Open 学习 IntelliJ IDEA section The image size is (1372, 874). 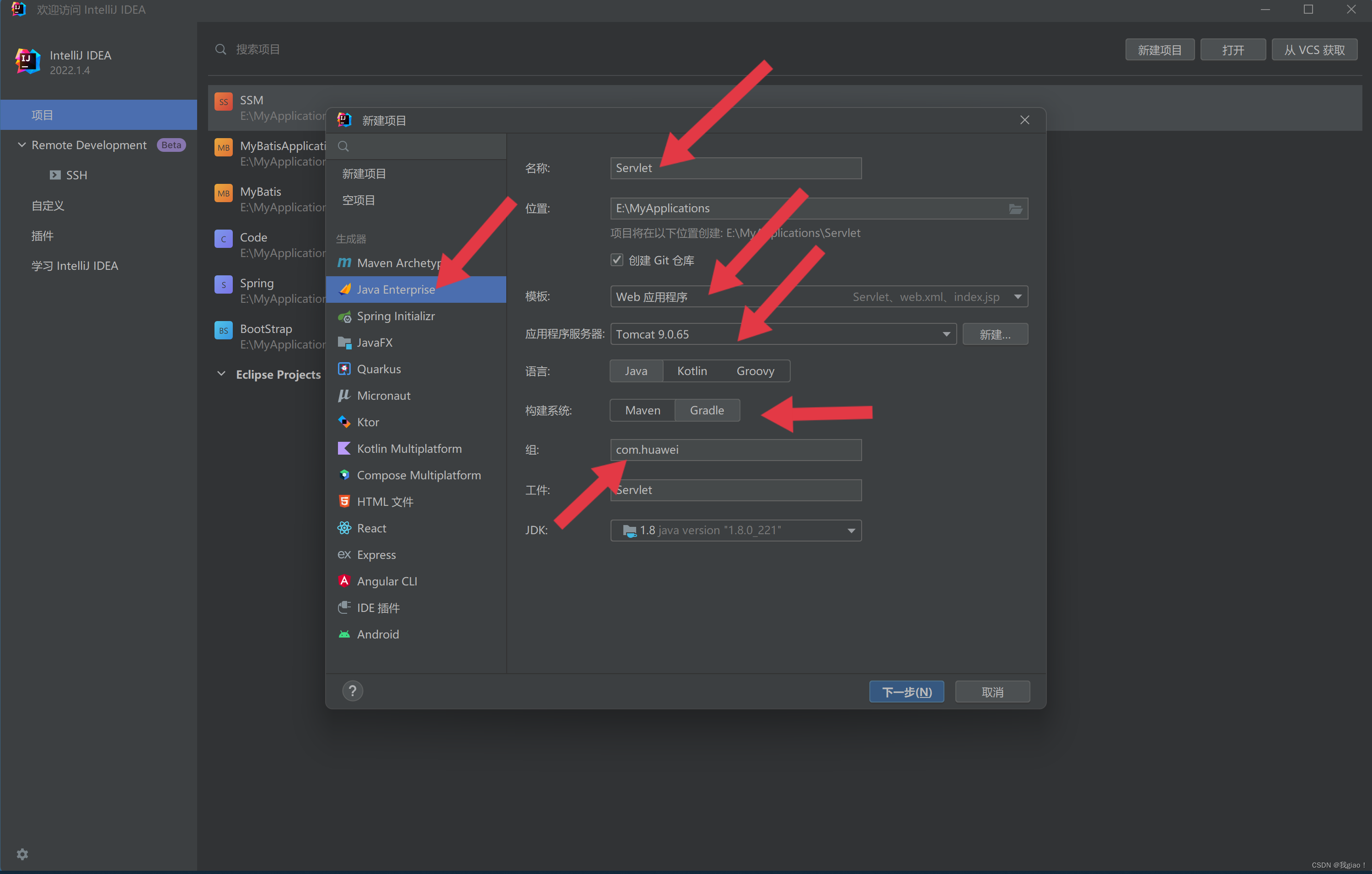click(75, 266)
